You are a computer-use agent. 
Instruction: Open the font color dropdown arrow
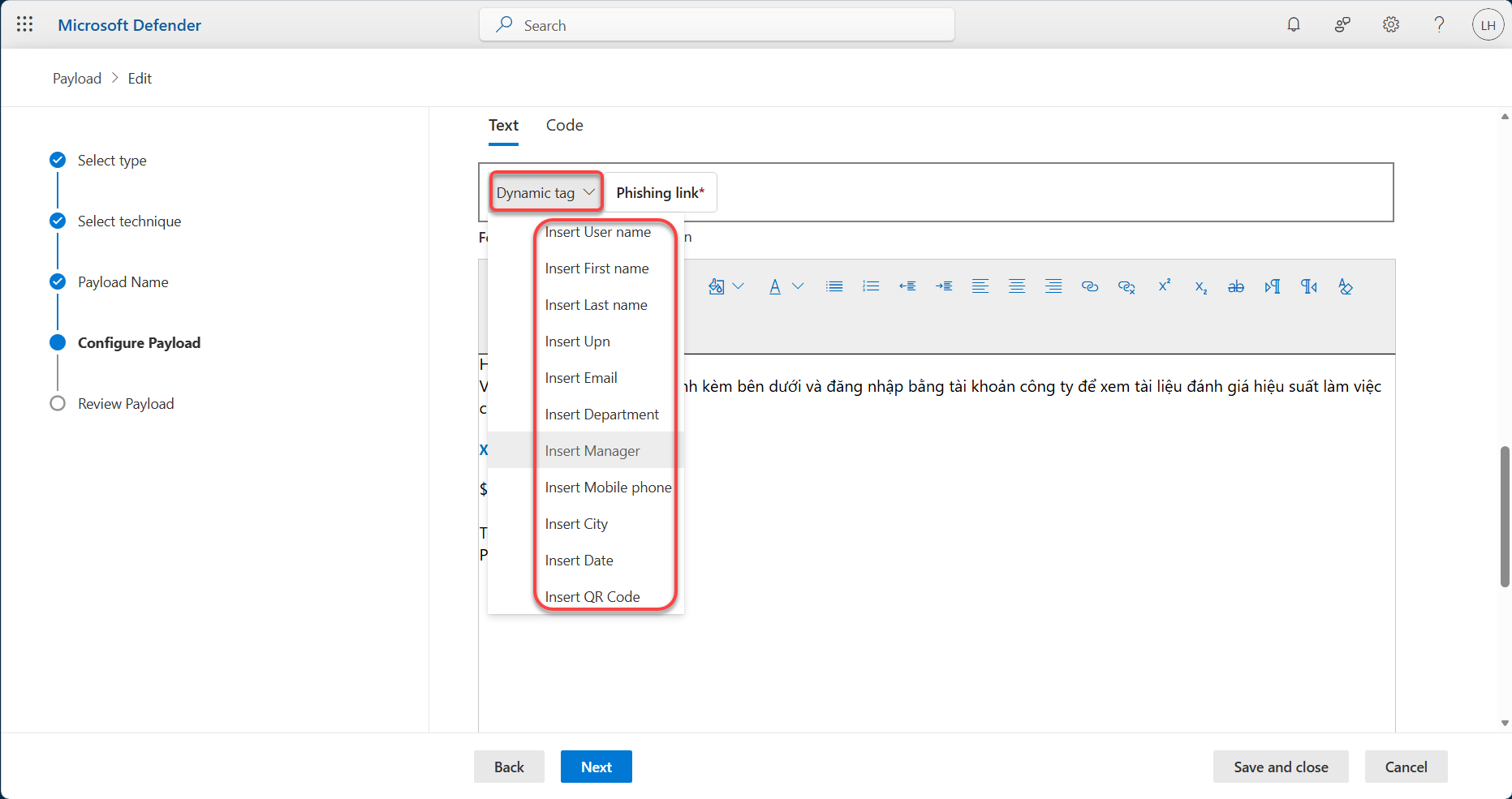(x=798, y=286)
